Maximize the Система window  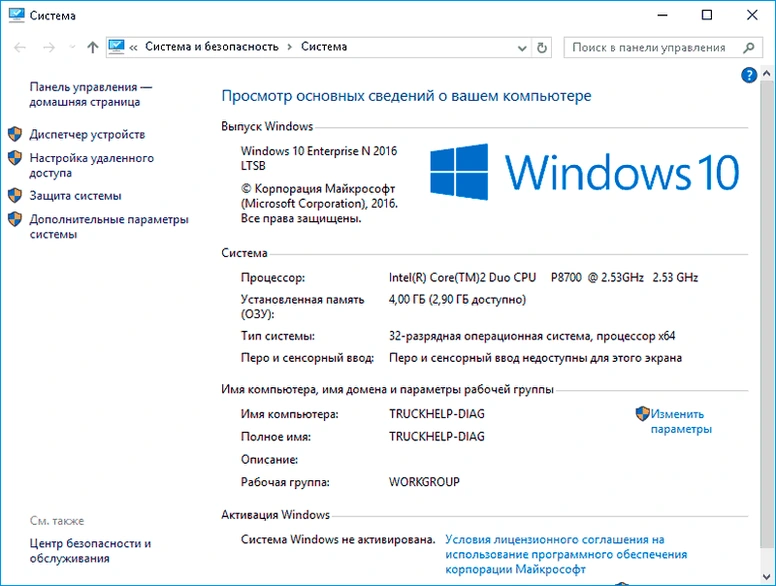click(x=707, y=15)
